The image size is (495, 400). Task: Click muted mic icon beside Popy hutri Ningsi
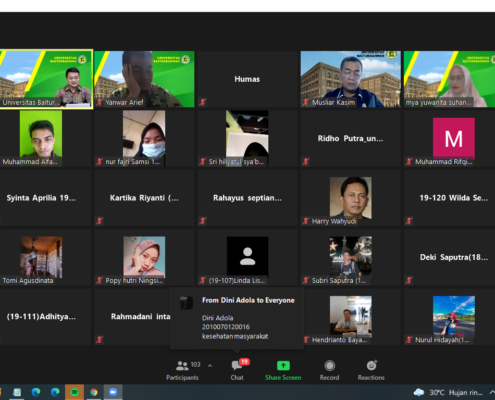pyautogui.click(x=99, y=280)
